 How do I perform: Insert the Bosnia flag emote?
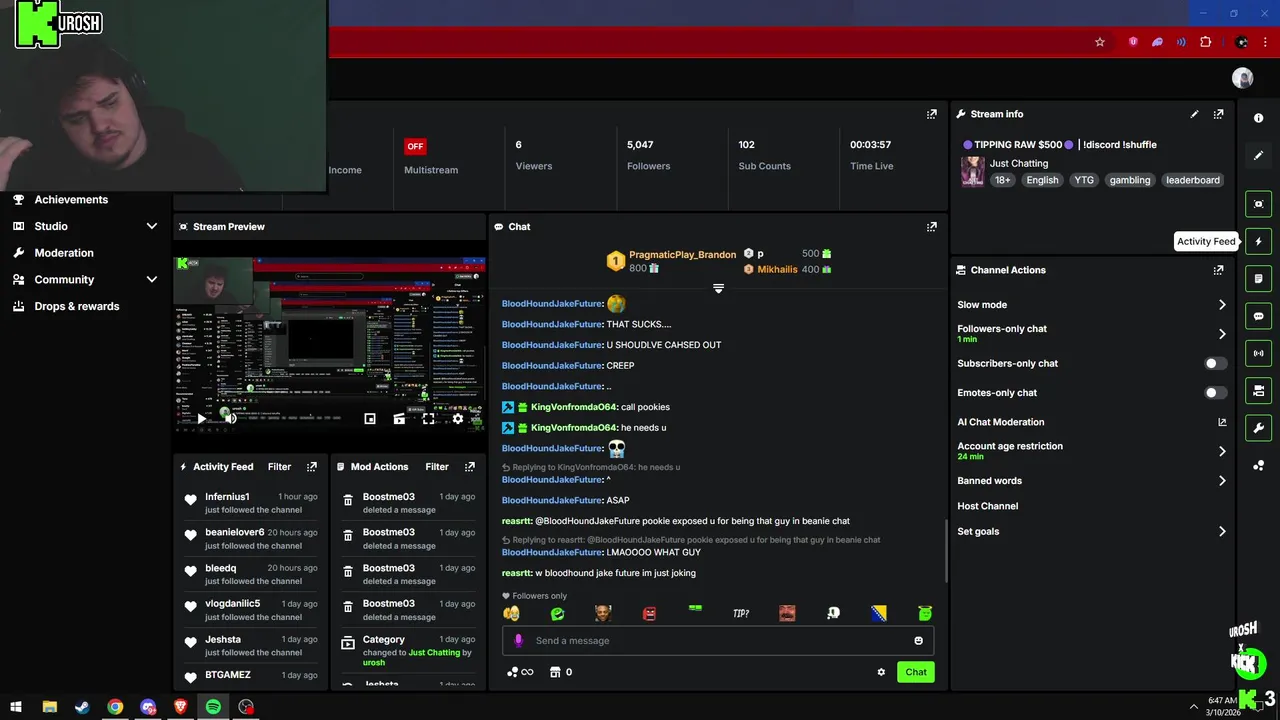[x=879, y=613]
